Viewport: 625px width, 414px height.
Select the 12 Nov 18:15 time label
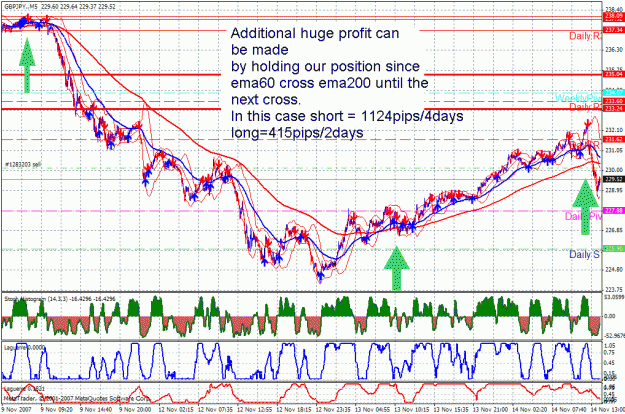[293, 410]
